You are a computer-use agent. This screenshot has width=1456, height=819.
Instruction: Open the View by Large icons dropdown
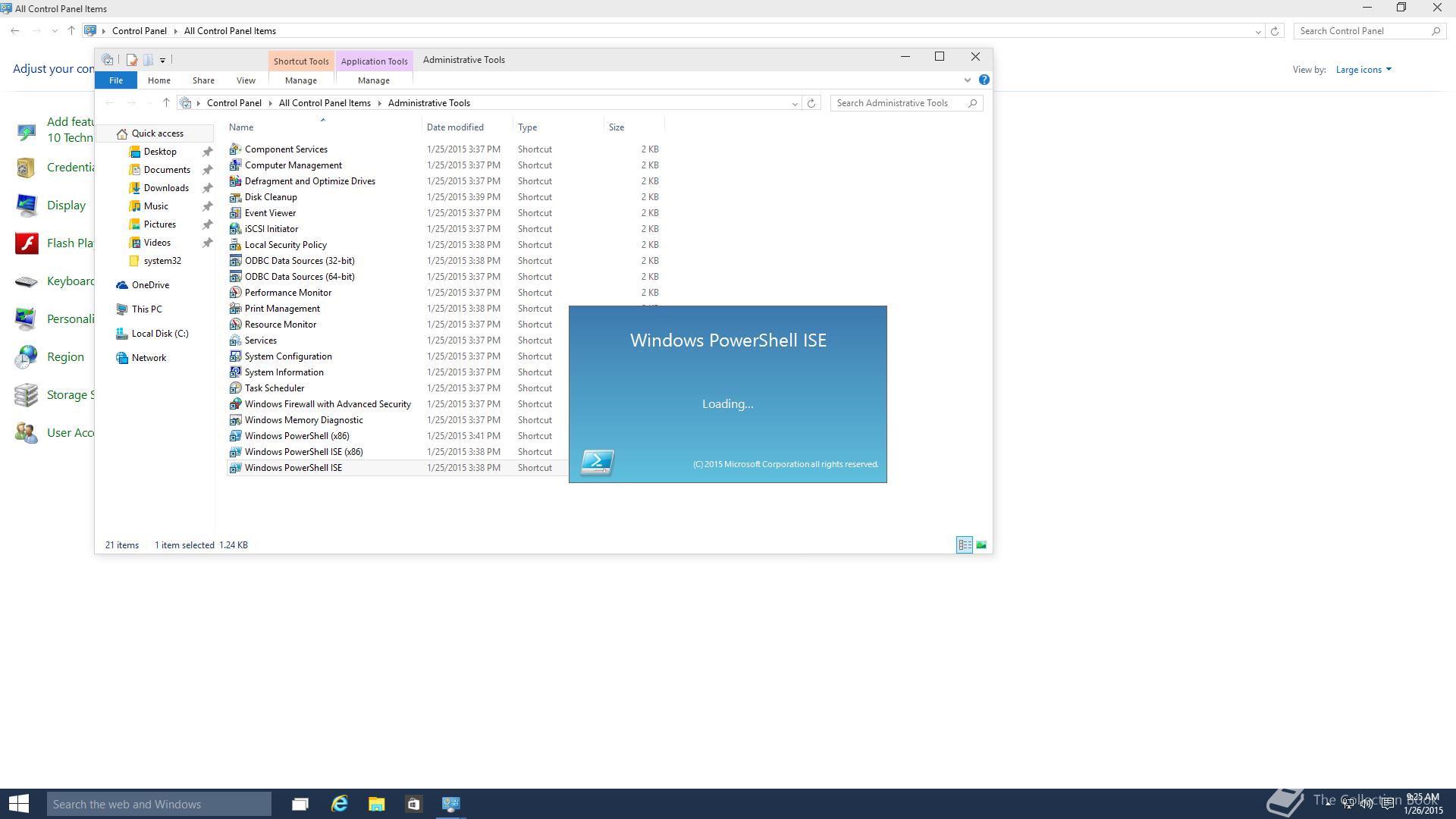point(1363,70)
